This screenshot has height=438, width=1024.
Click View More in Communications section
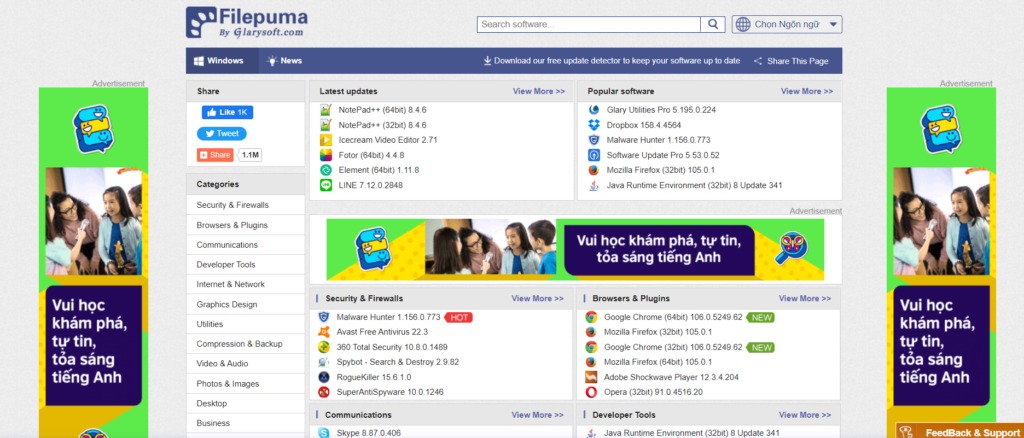537,415
